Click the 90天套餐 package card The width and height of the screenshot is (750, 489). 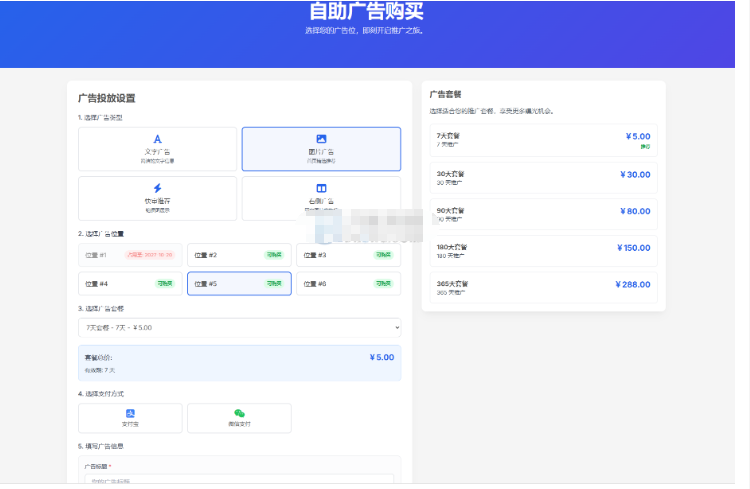tap(543, 214)
